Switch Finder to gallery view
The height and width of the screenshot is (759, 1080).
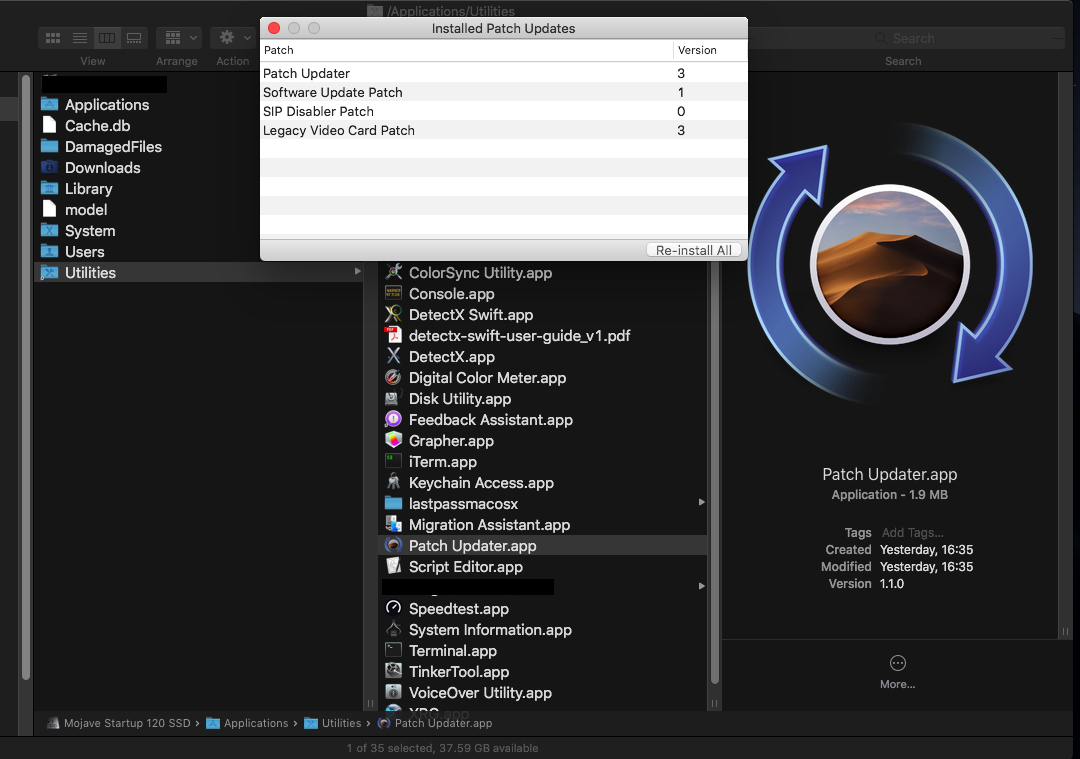pyautogui.click(x=134, y=38)
